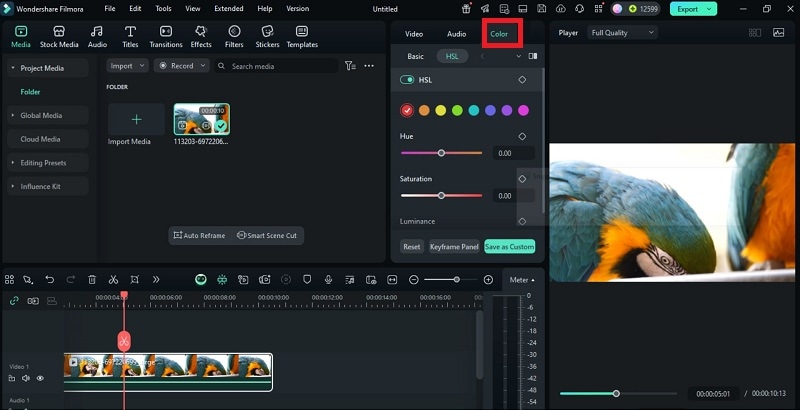Screen dimensions: 800x410
Task: Click the compare view icon in the Color panel
Action: (x=533, y=56)
